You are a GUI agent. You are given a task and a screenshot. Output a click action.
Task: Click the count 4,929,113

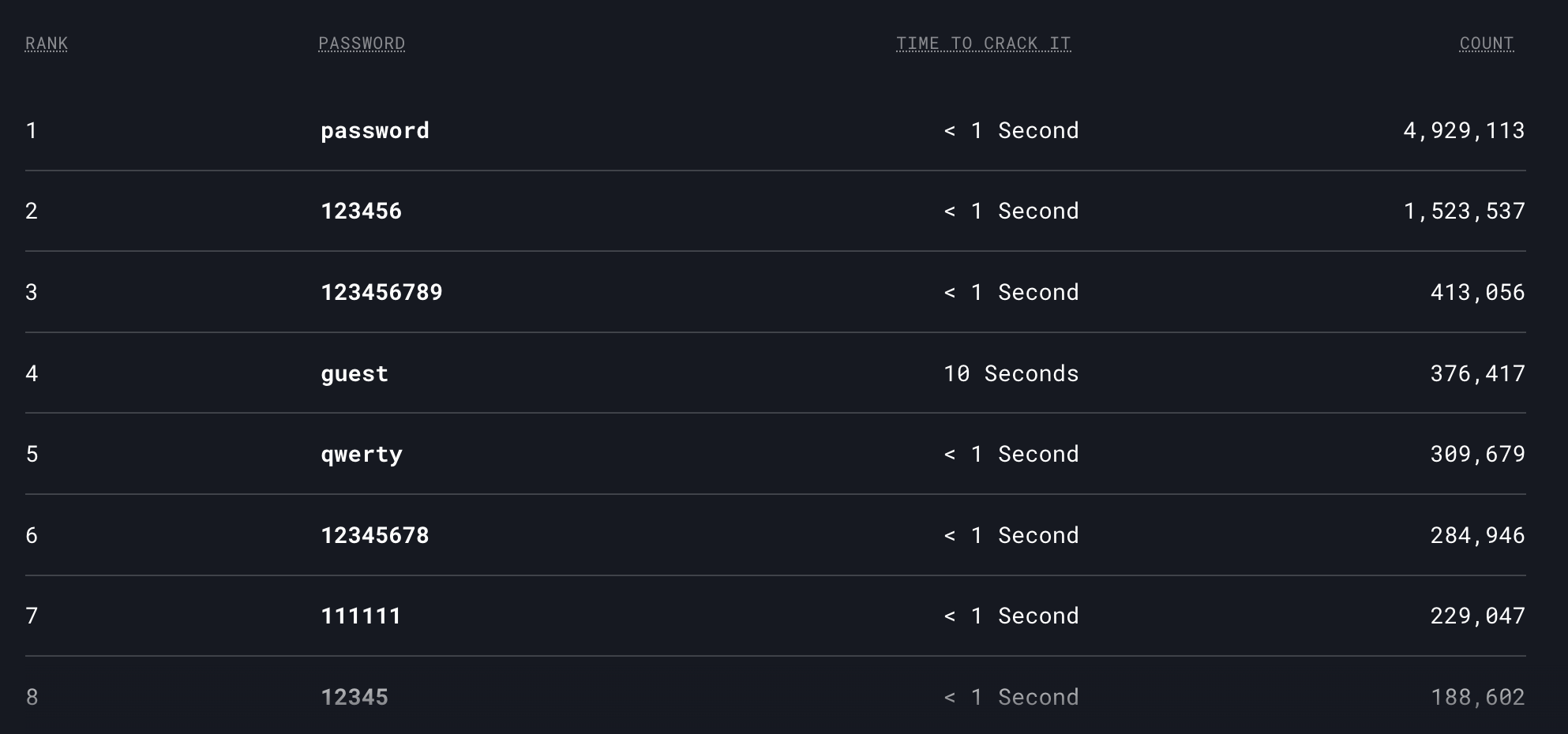(1464, 131)
